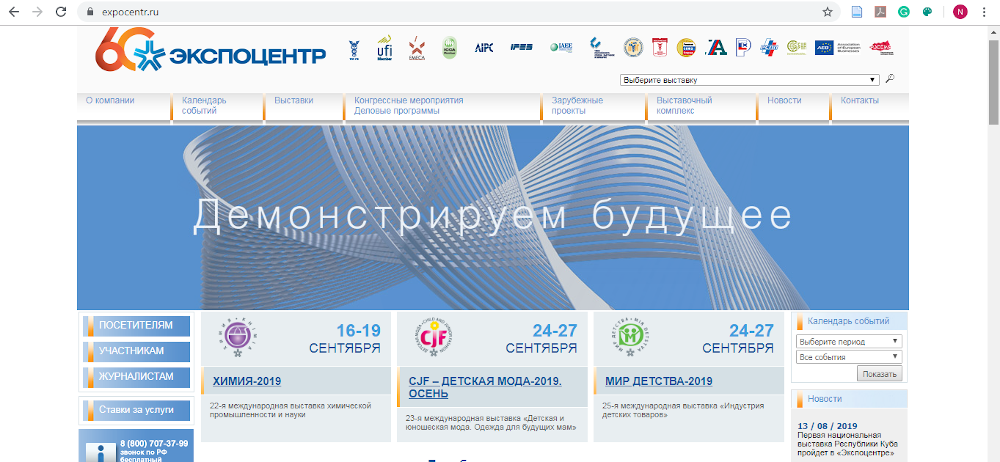Click the ICCA Member green logo

[x=450, y=48]
